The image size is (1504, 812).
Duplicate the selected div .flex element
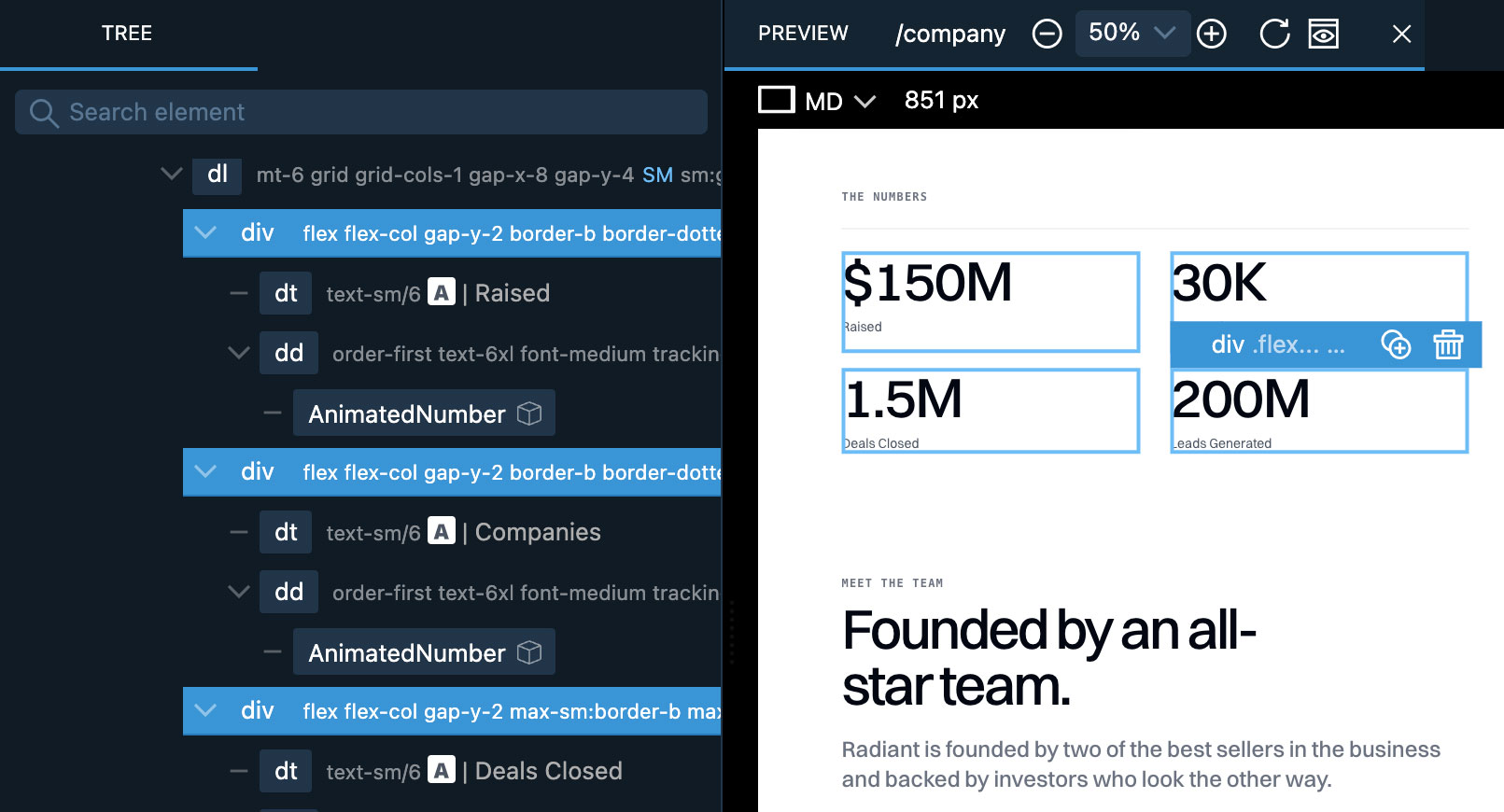(1396, 344)
